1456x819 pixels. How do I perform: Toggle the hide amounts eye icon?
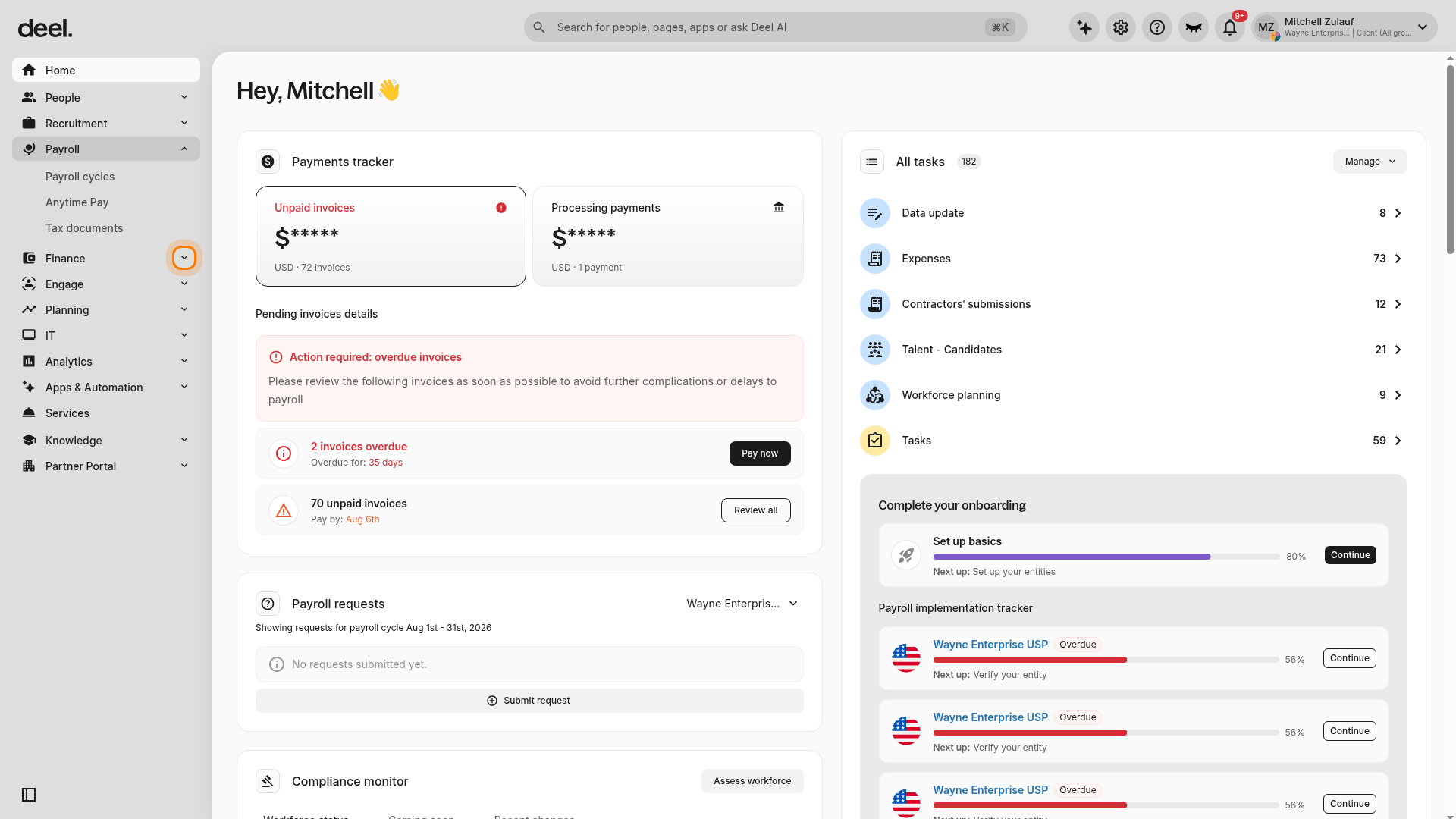tap(1194, 28)
